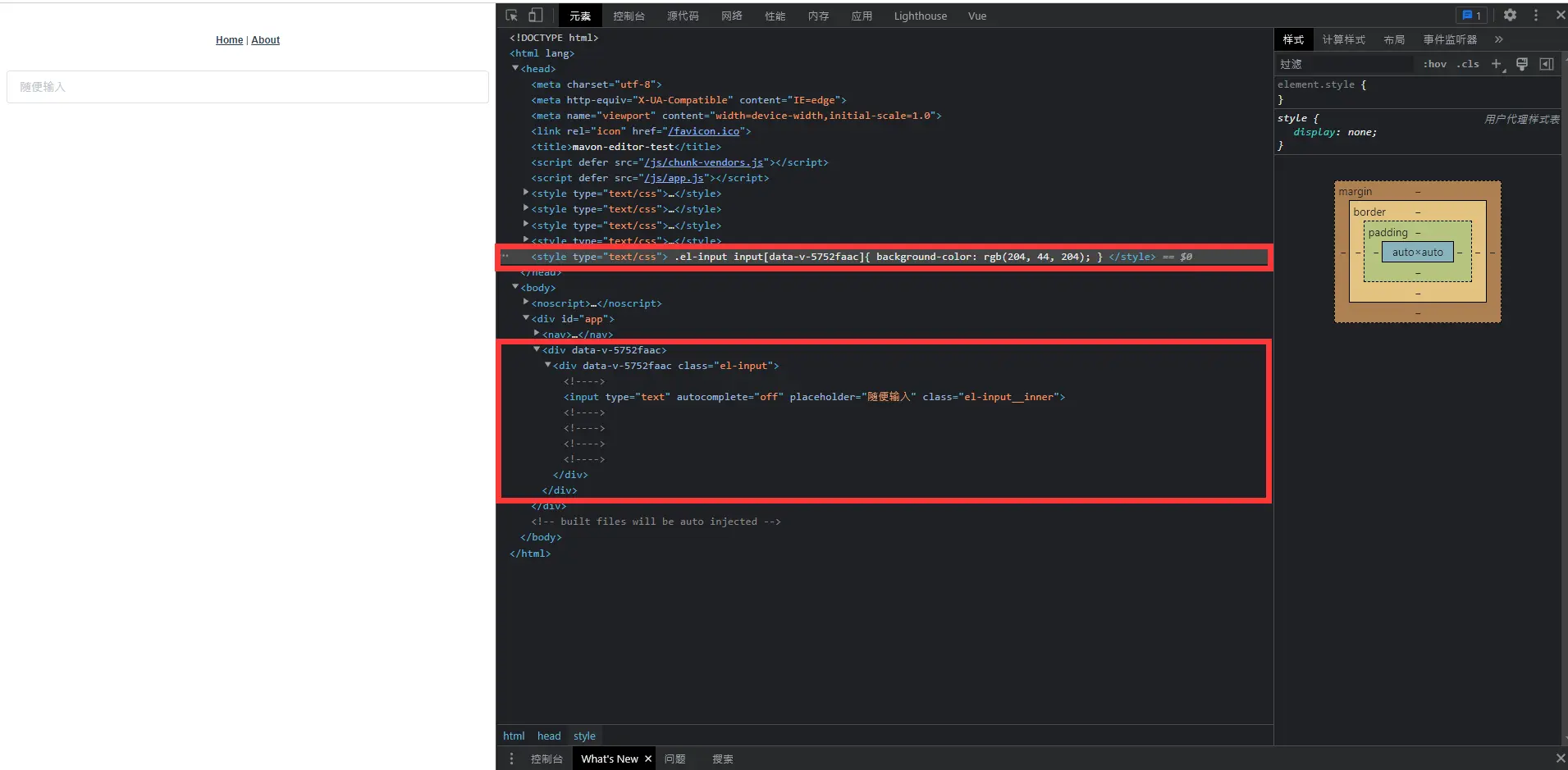Viewport: 1568px width, 770px height.
Task: Switch to the Lighthouse tab
Action: [920, 16]
